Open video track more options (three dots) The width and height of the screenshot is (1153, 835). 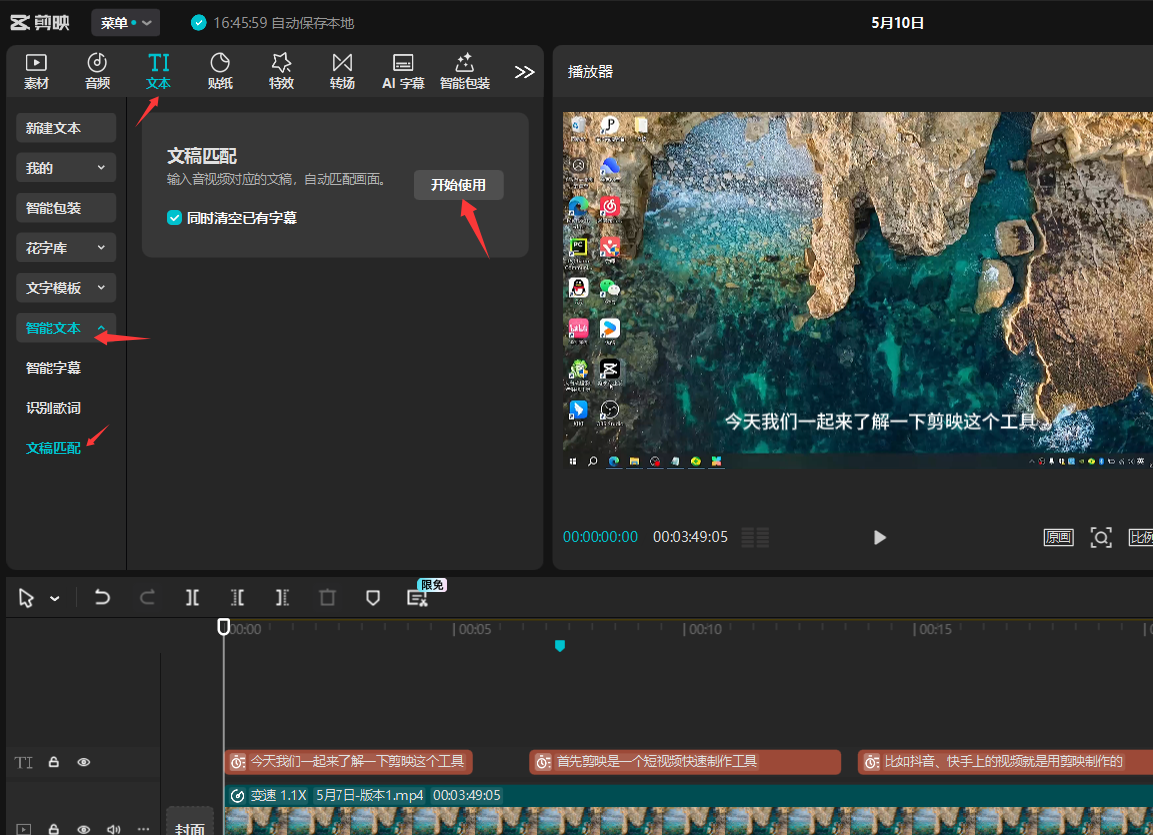(143, 829)
